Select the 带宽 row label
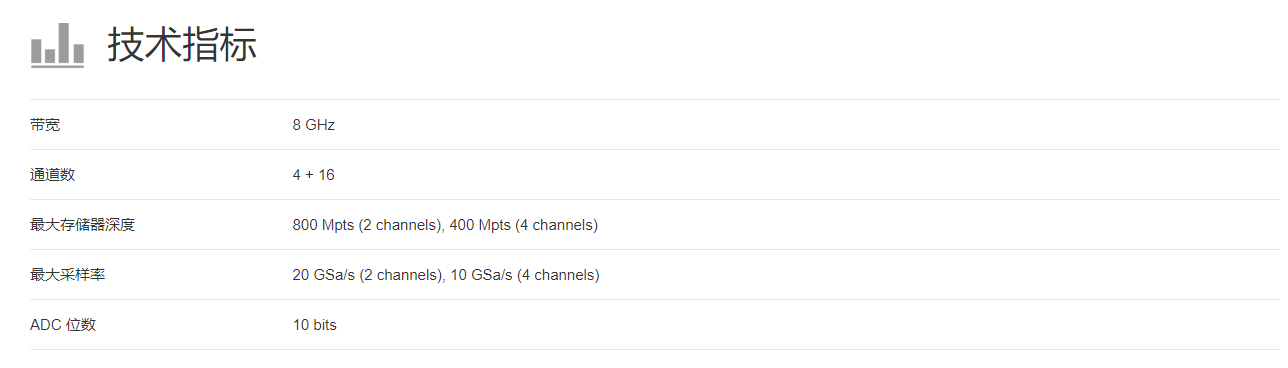1288x368 pixels. click(x=45, y=125)
